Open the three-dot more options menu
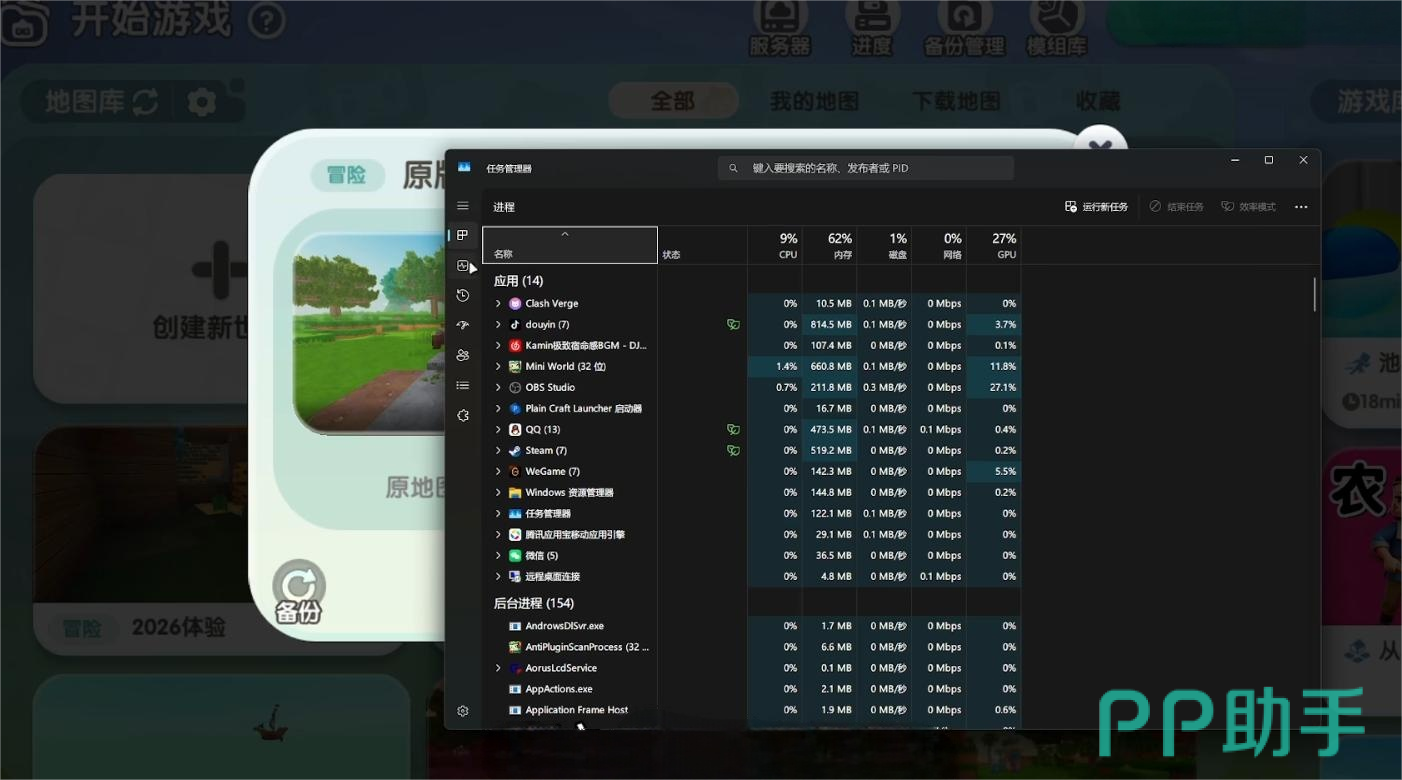This screenshot has height=780, width=1402. coord(1301,207)
